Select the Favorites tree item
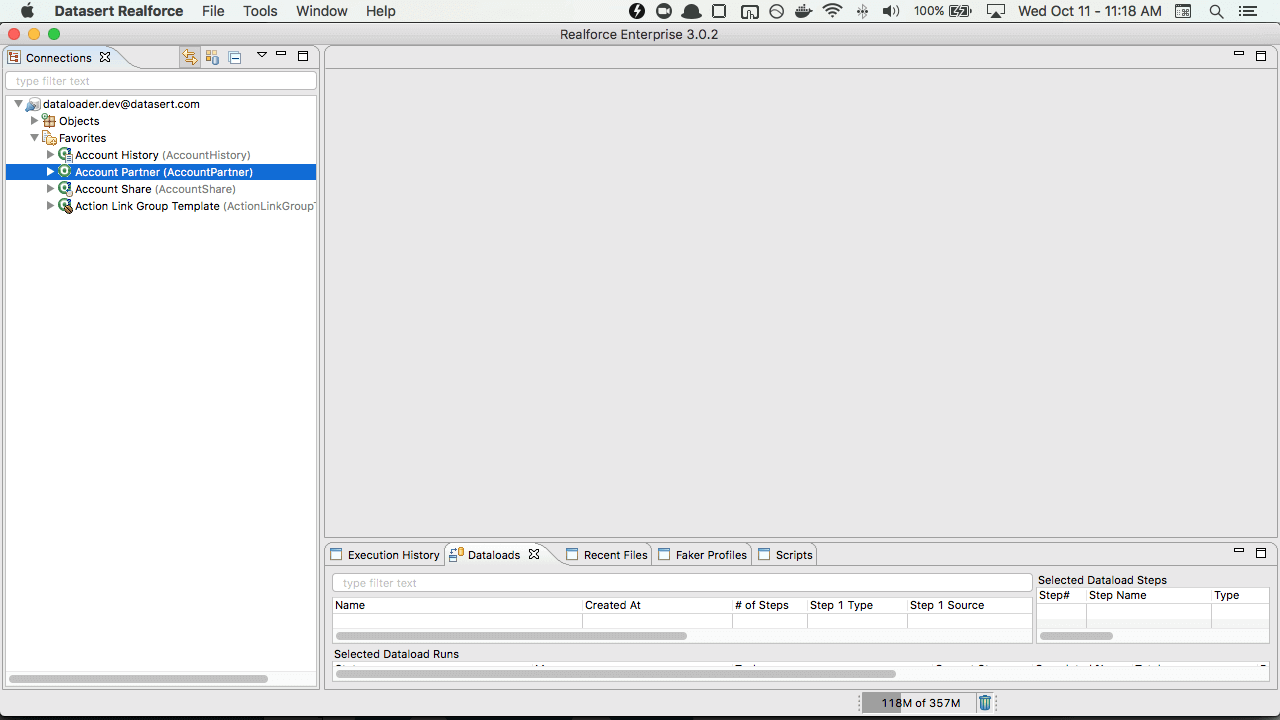 click(x=82, y=138)
